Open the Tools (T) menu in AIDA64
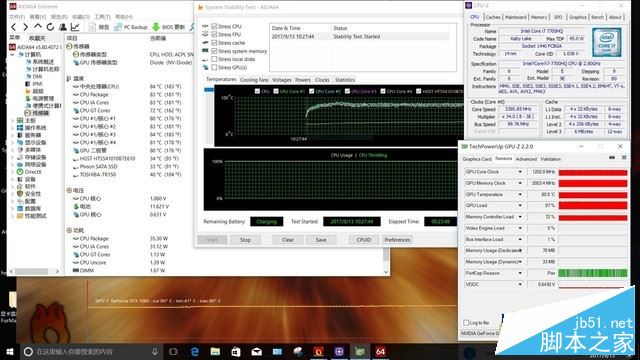 102,17
